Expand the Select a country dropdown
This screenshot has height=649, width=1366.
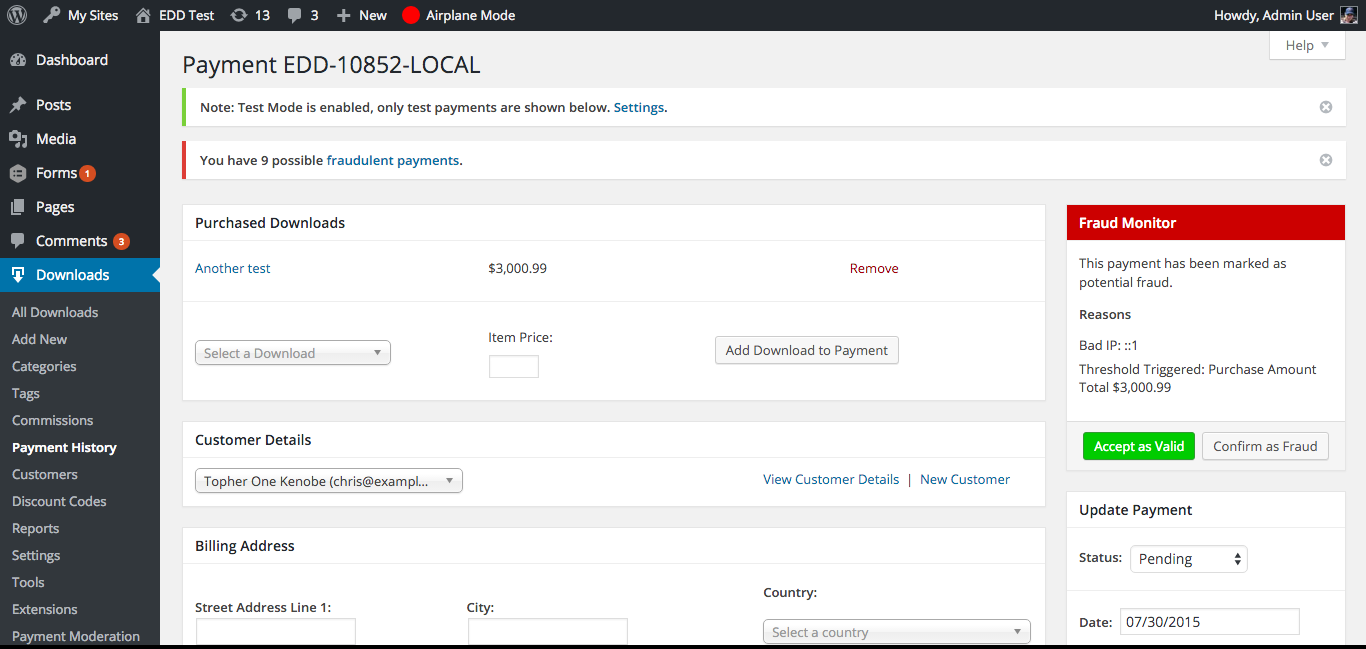(896, 632)
